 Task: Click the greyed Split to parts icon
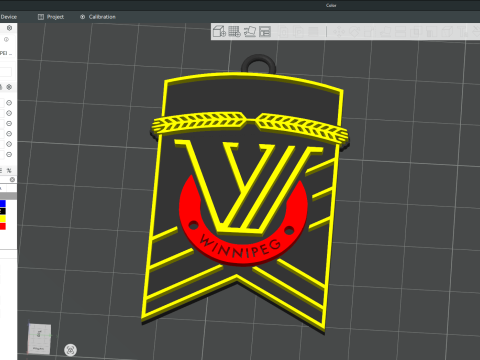[299, 32]
